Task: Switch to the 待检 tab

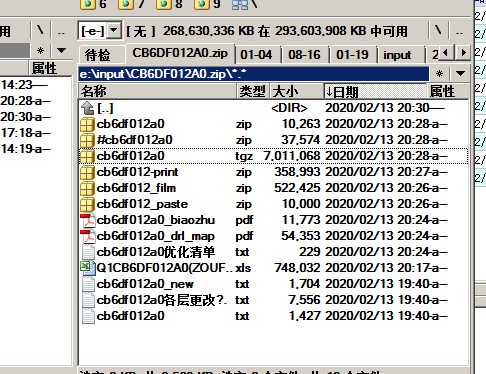Action: point(98,54)
